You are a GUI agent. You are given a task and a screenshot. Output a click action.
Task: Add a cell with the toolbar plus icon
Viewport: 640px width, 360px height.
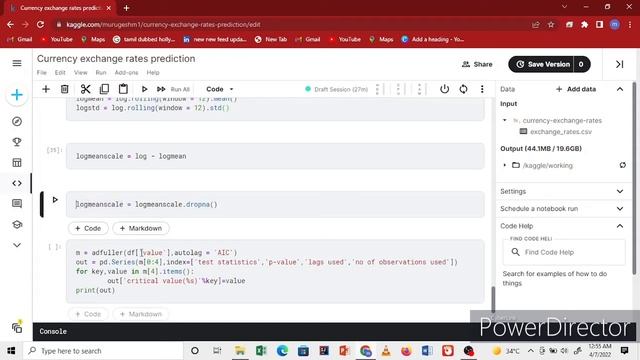46,89
